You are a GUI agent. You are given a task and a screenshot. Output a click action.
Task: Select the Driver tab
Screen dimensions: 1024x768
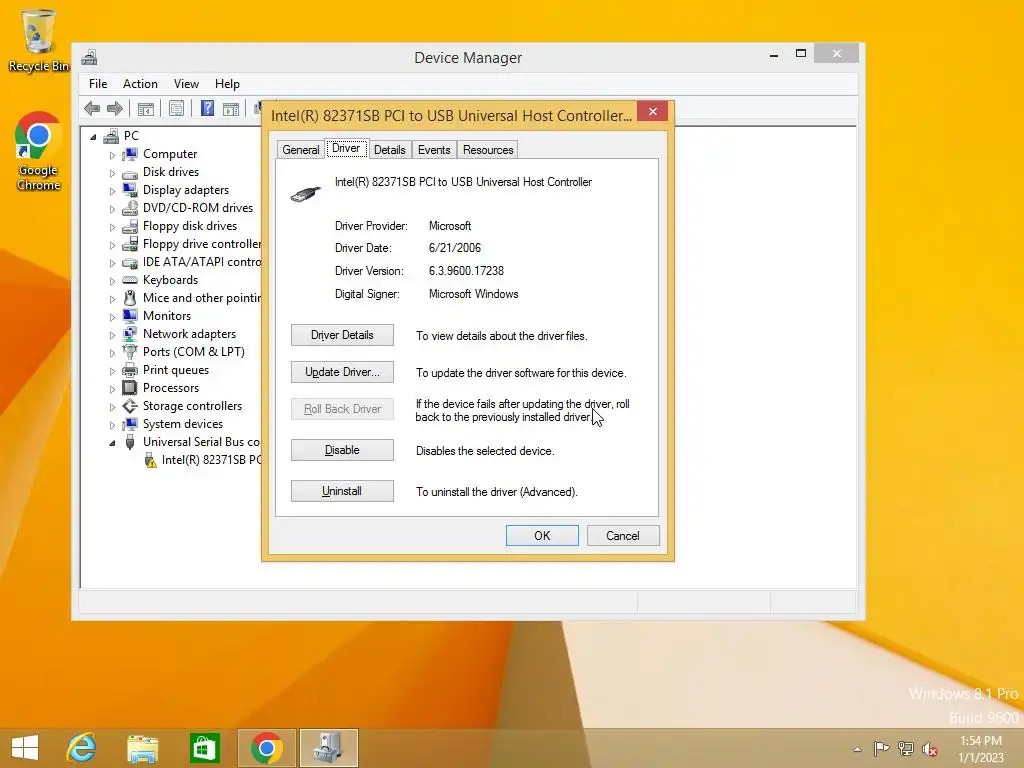(346, 148)
